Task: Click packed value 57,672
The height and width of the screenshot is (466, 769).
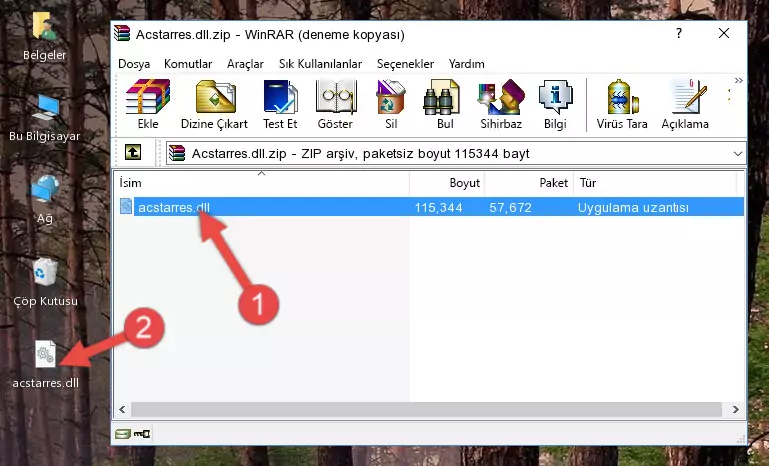Action: coord(510,207)
